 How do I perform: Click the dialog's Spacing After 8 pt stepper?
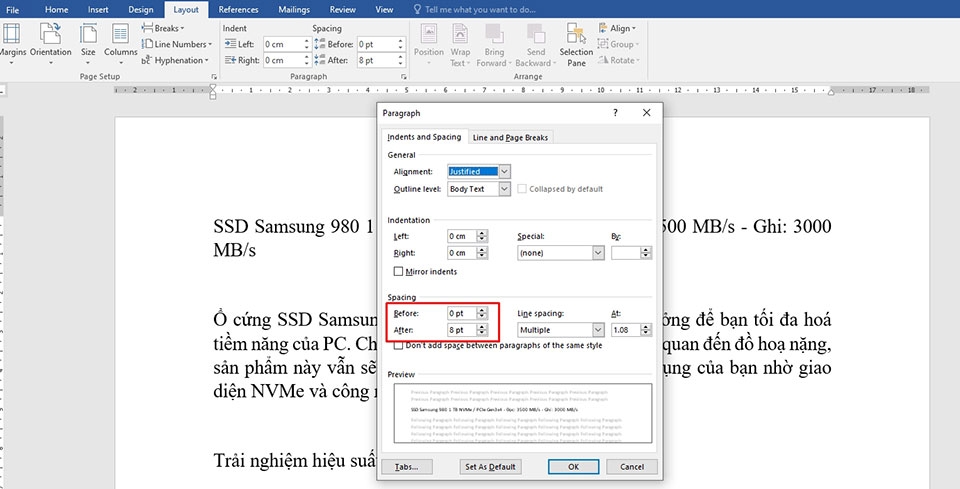click(482, 330)
